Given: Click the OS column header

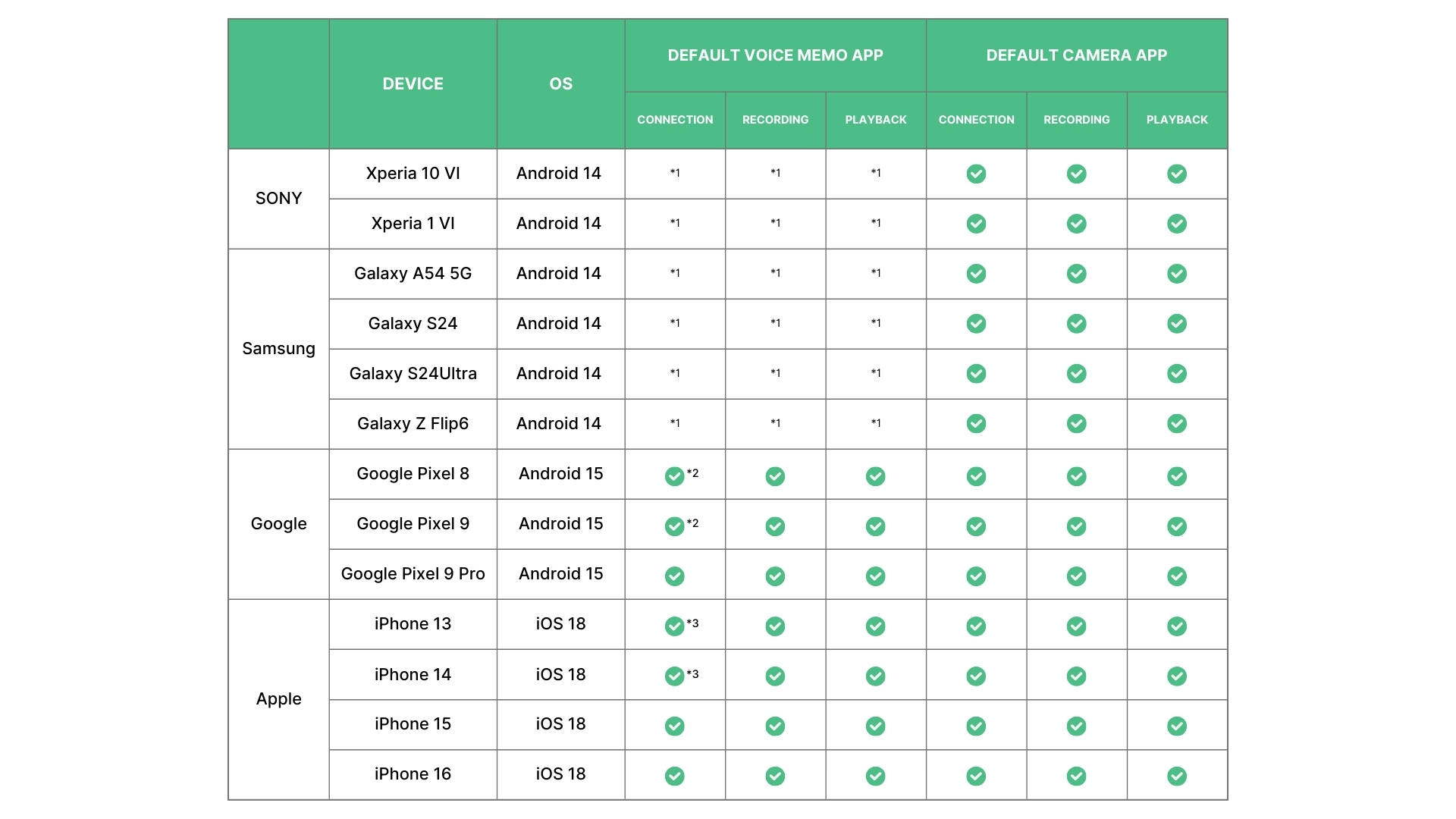Looking at the screenshot, I should [x=560, y=84].
